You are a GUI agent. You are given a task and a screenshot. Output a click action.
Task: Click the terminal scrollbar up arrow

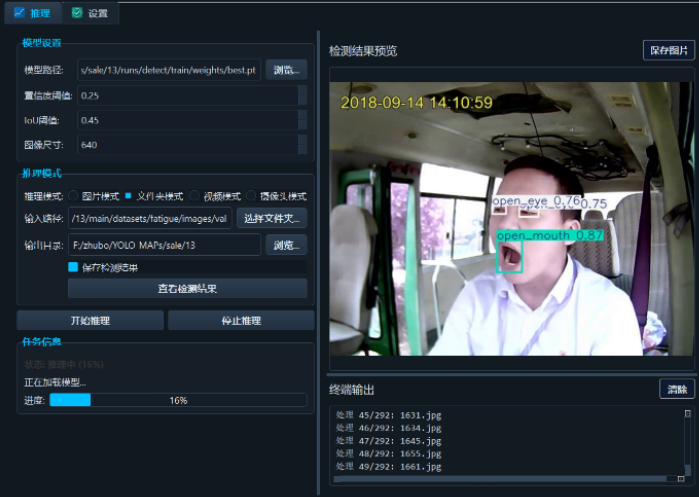[687, 414]
